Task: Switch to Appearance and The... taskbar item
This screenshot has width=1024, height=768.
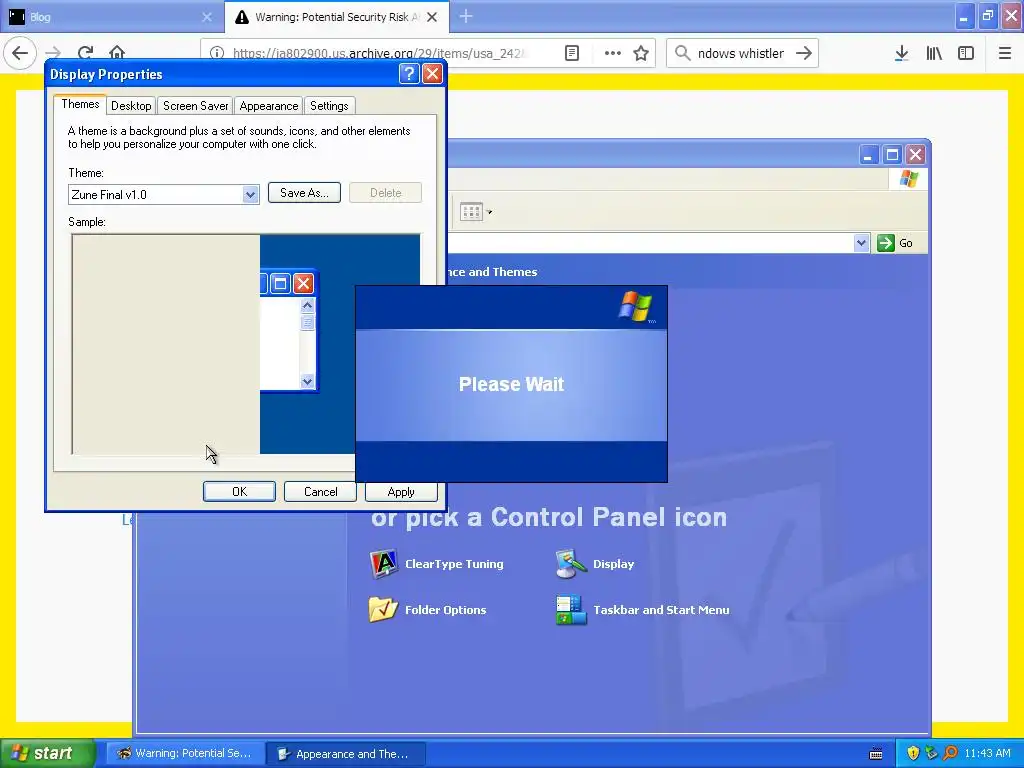Action: pyautogui.click(x=346, y=754)
